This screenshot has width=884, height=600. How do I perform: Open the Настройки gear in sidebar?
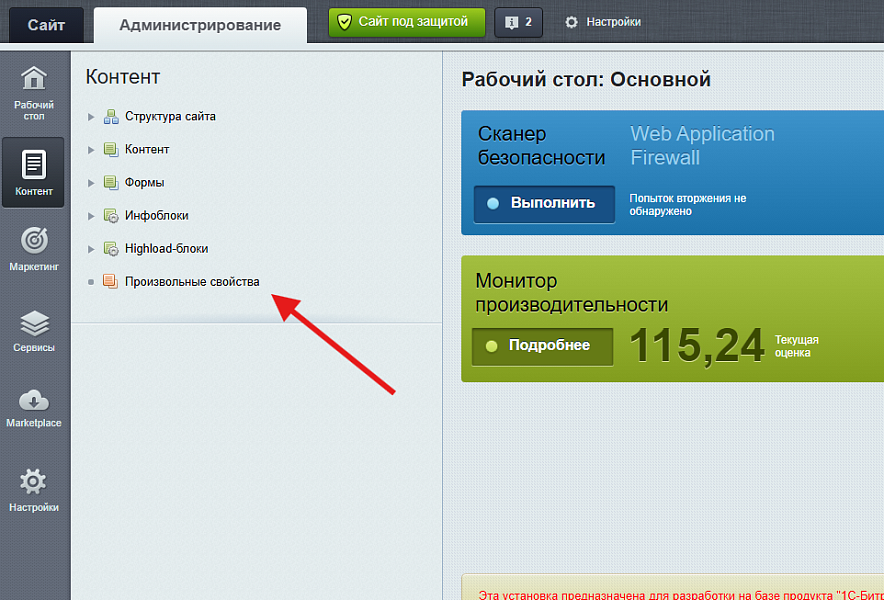coord(33,482)
